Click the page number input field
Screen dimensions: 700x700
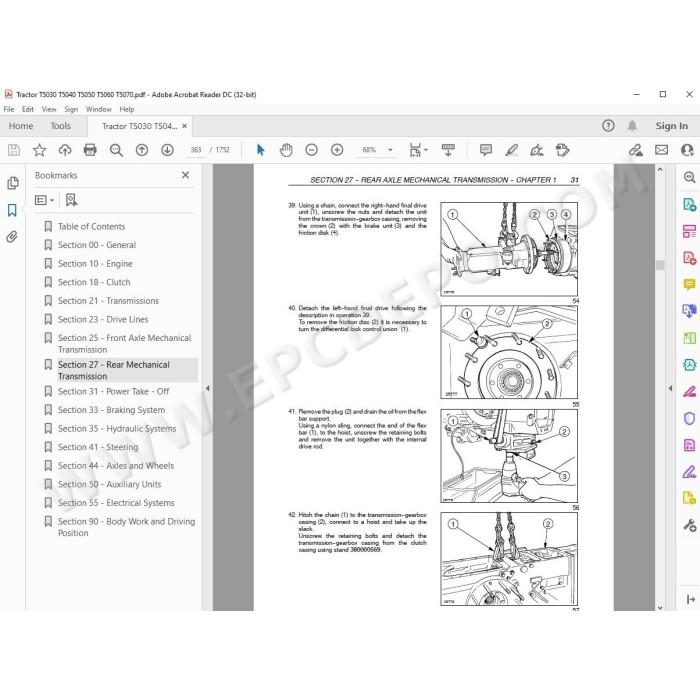pyautogui.click(x=196, y=150)
